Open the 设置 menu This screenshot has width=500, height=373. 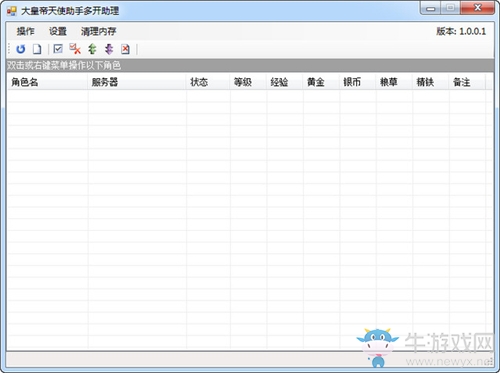click(x=58, y=31)
